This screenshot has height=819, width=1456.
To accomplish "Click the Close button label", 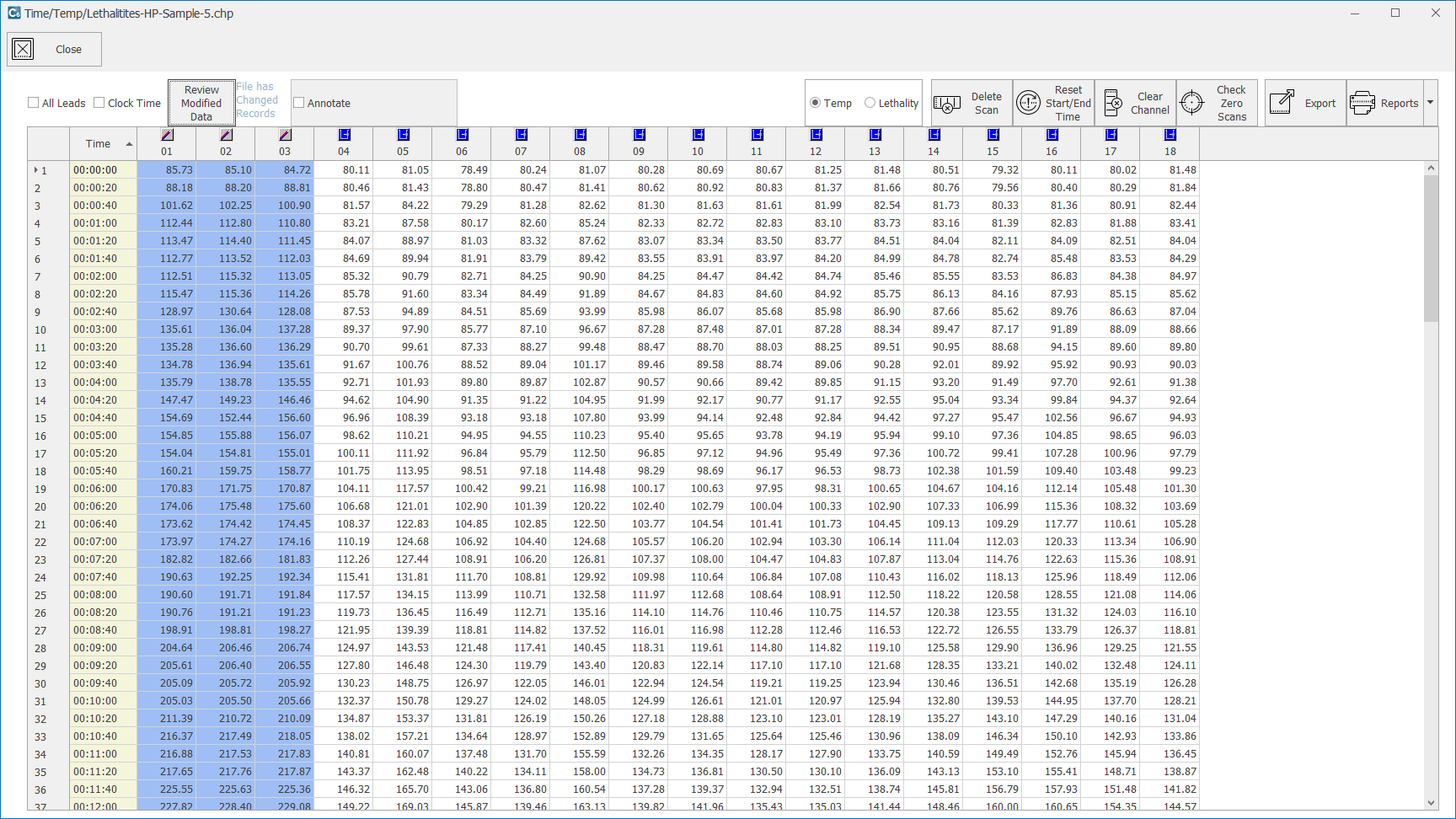I will [x=68, y=50].
